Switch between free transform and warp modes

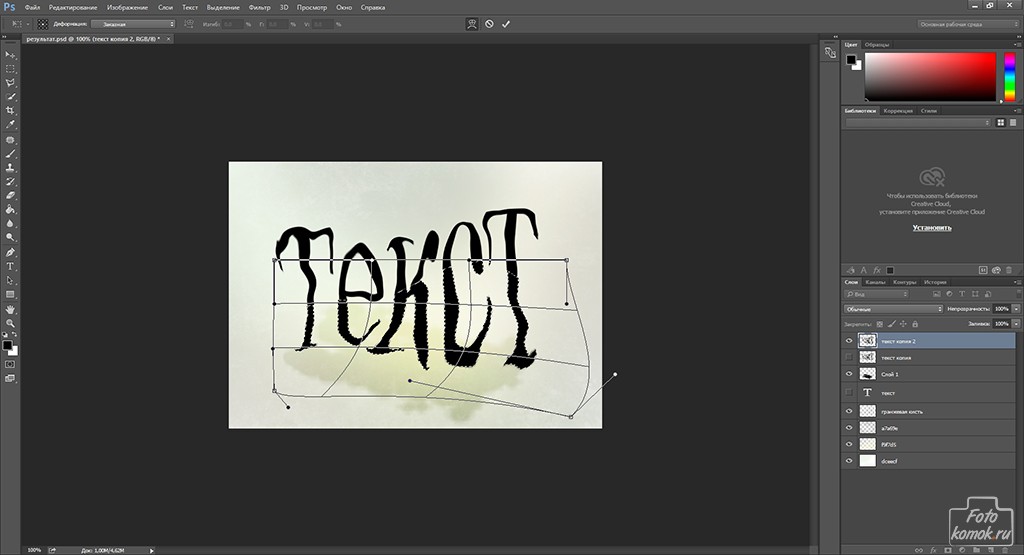click(471, 23)
